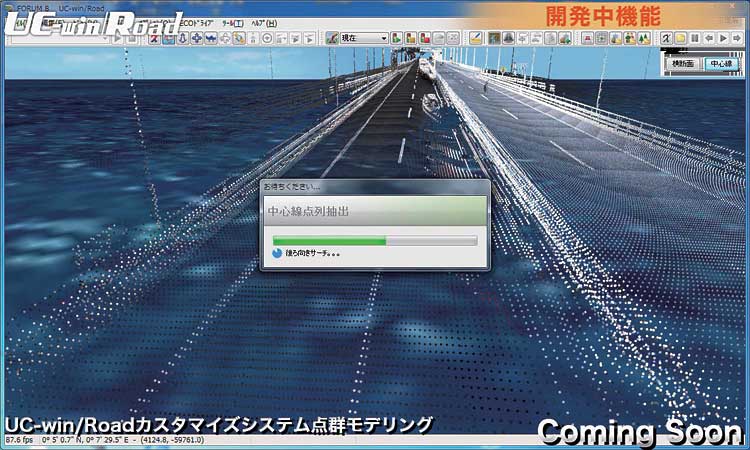This screenshot has height=450, width=750.
Task: Click the green trees toolbar icon
Action: [x=644, y=38]
